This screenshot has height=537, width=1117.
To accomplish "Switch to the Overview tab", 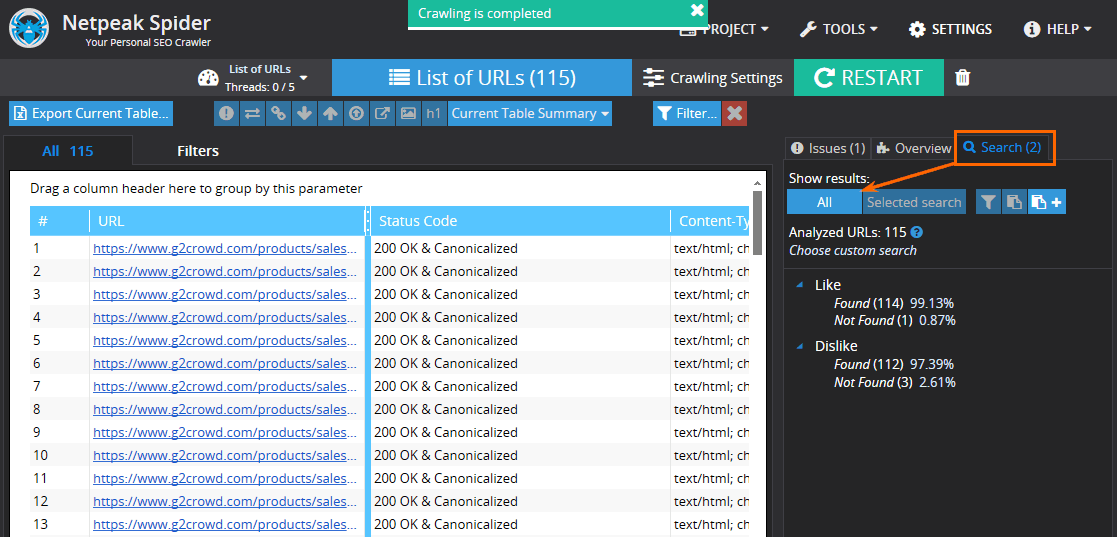I will pos(913,148).
